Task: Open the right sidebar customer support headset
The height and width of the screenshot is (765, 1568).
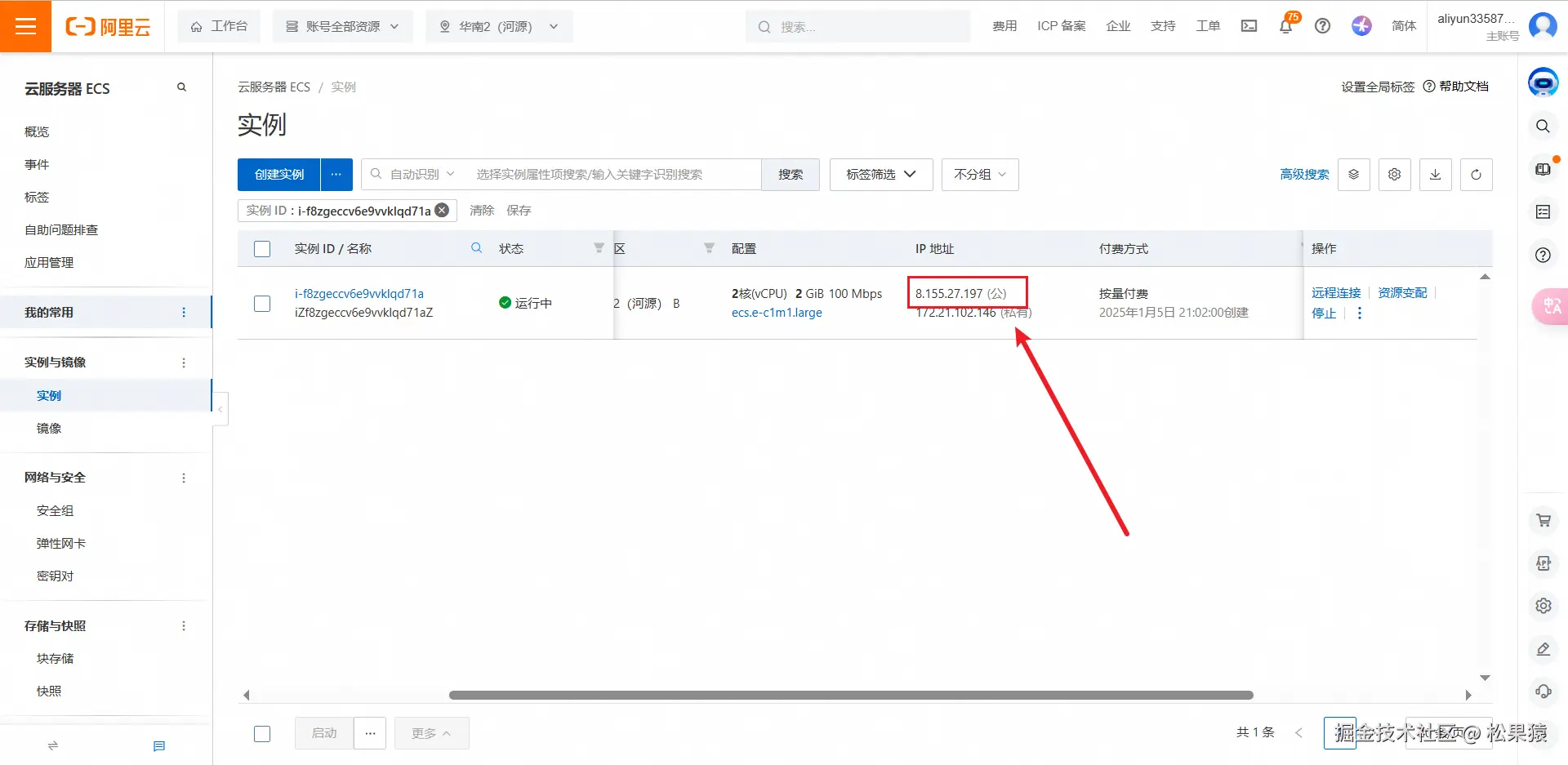Action: [x=1543, y=692]
